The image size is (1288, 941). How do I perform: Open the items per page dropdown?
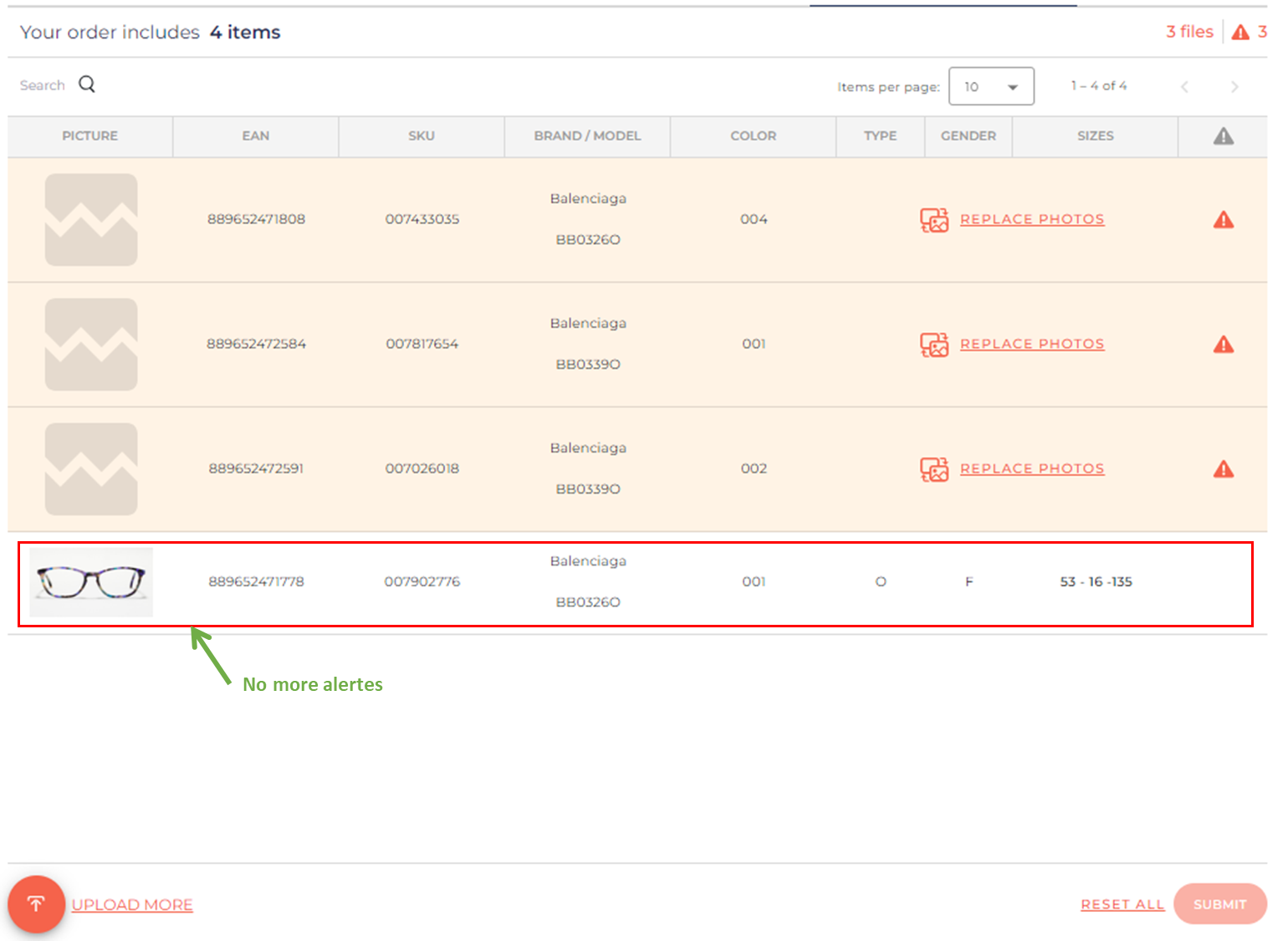[x=991, y=87]
